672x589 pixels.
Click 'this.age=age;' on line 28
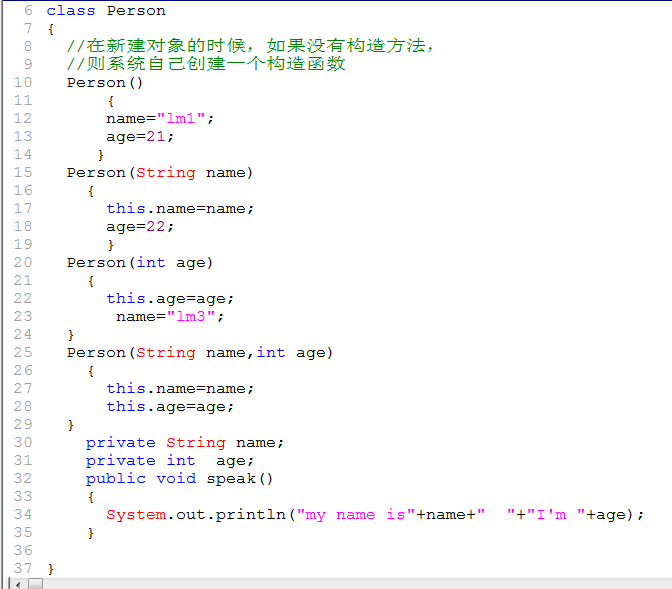coord(170,407)
